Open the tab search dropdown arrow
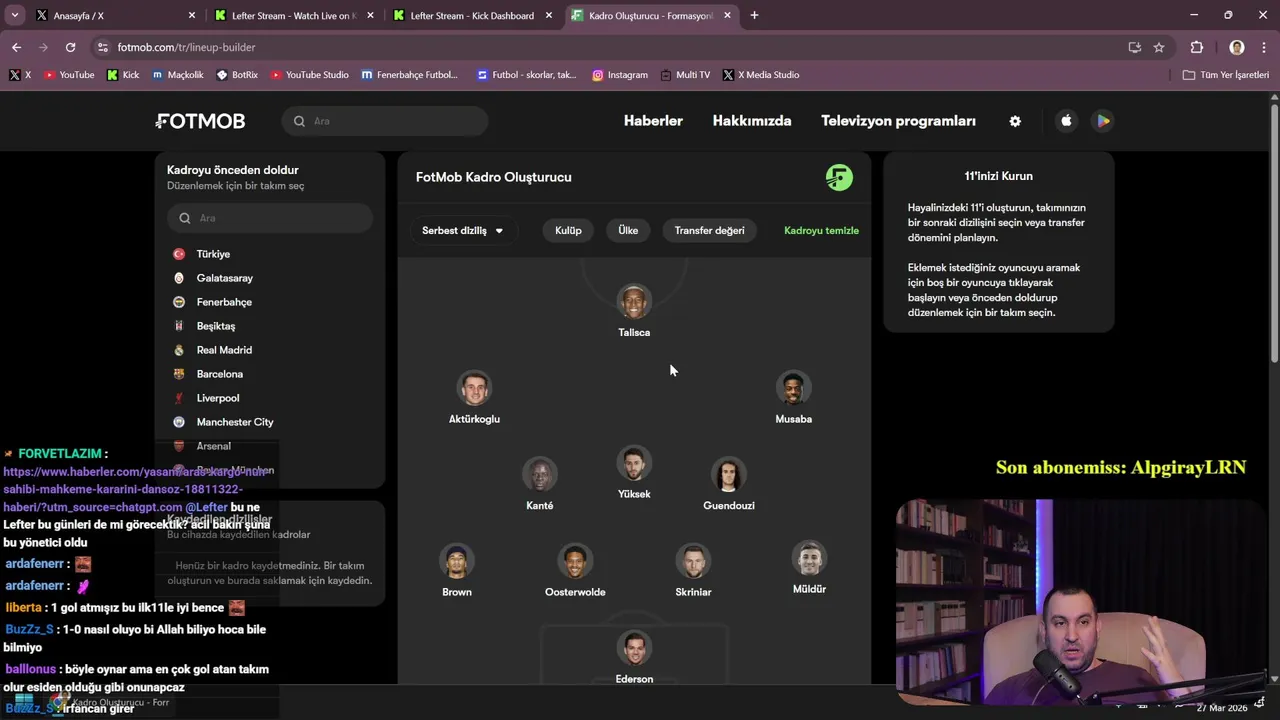Screen dimensions: 1280x720 (x=14, y=15)
